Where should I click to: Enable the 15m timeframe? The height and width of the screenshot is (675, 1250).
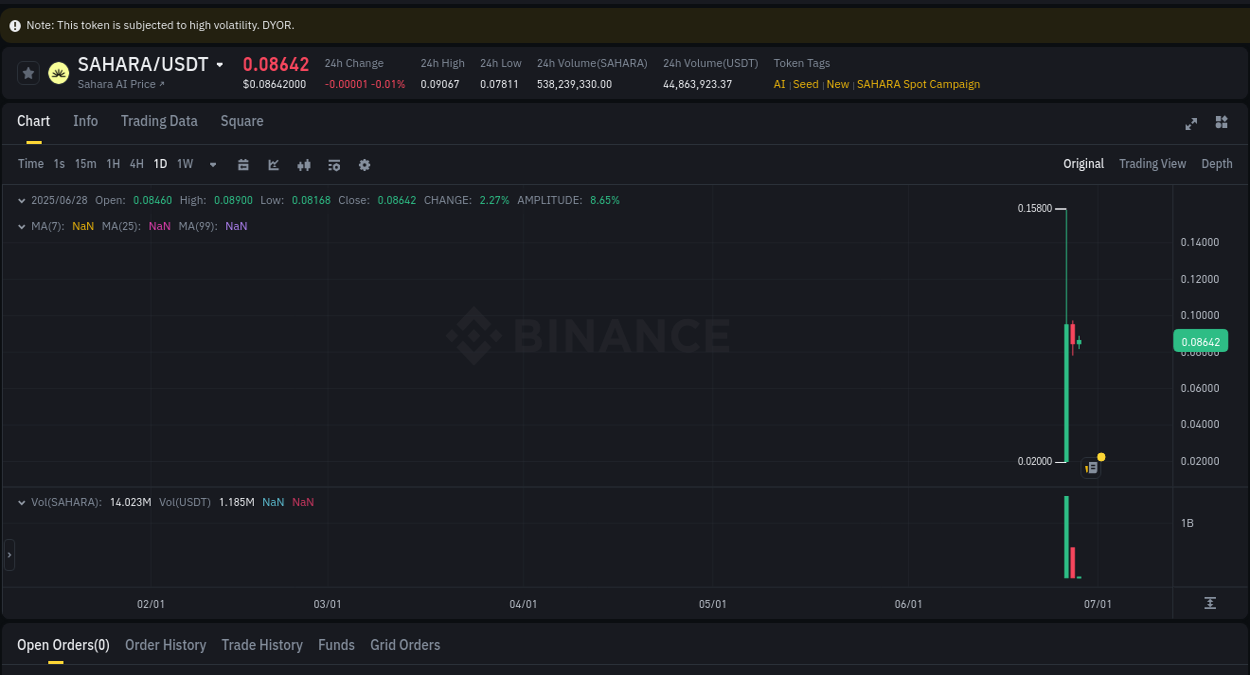pyautogui.click(x=85, y=164)
